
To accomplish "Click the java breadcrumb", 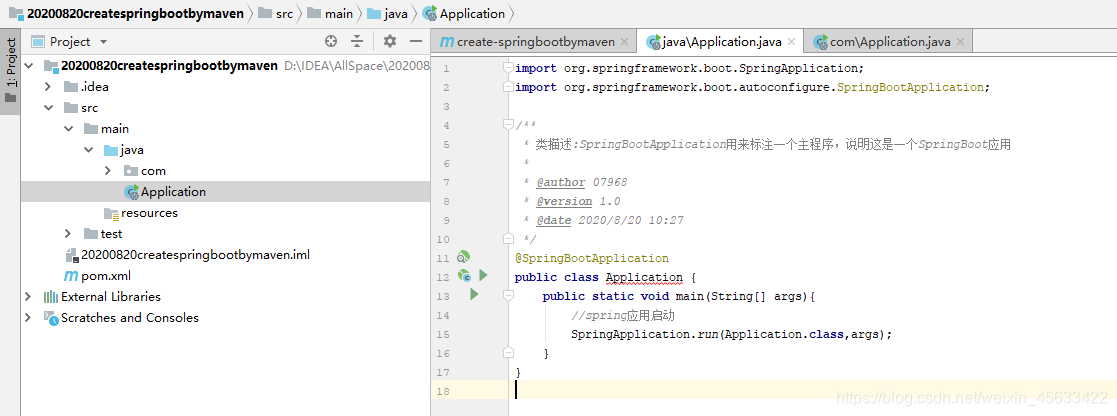I will coord(388,14).
